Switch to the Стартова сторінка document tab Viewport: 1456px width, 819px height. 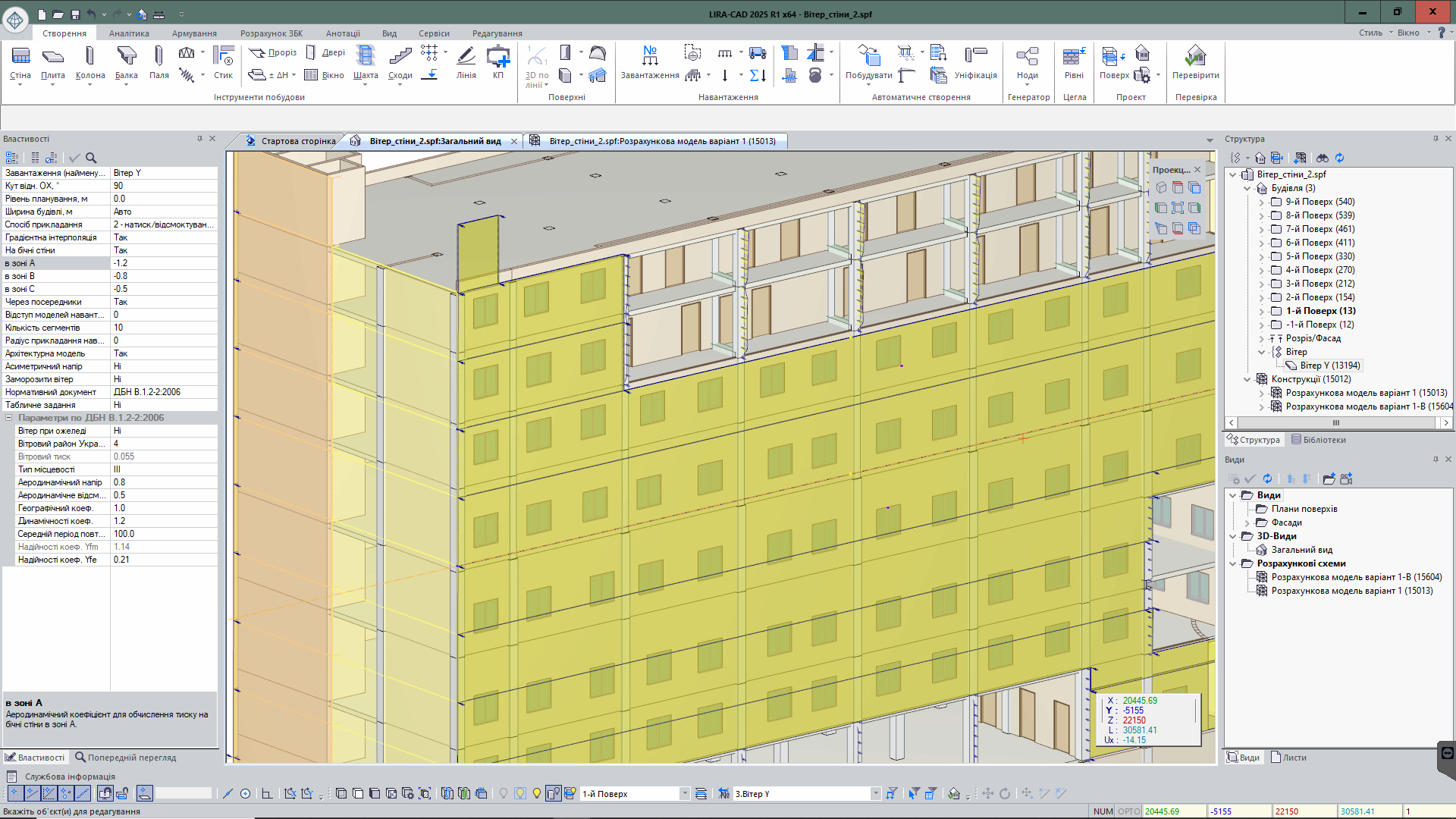297,141
